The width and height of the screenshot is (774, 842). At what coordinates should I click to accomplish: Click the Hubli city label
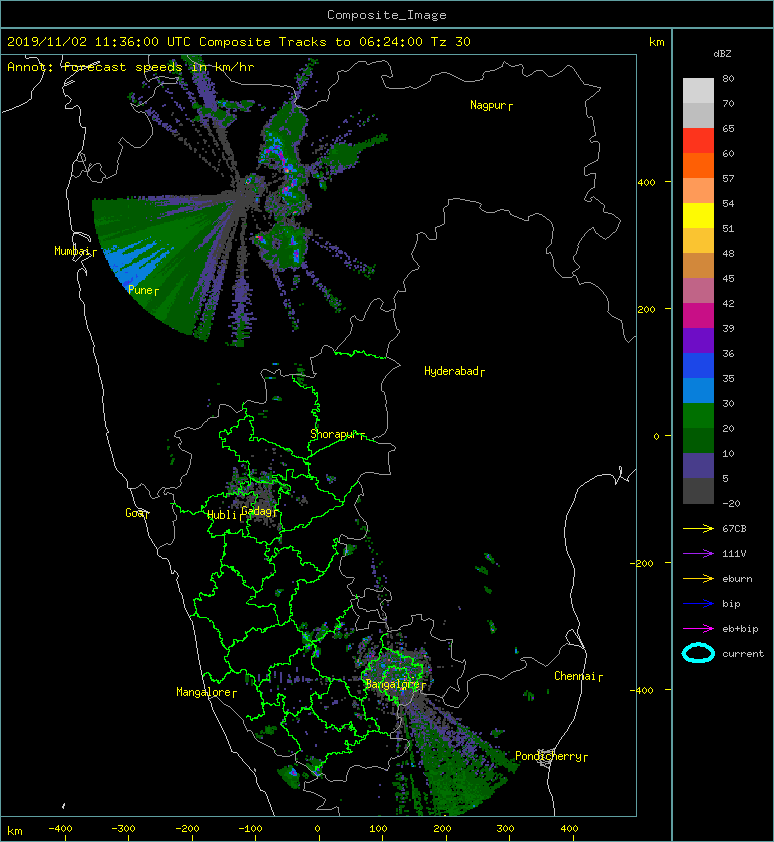pyautogui.click(x=222, y=515)
